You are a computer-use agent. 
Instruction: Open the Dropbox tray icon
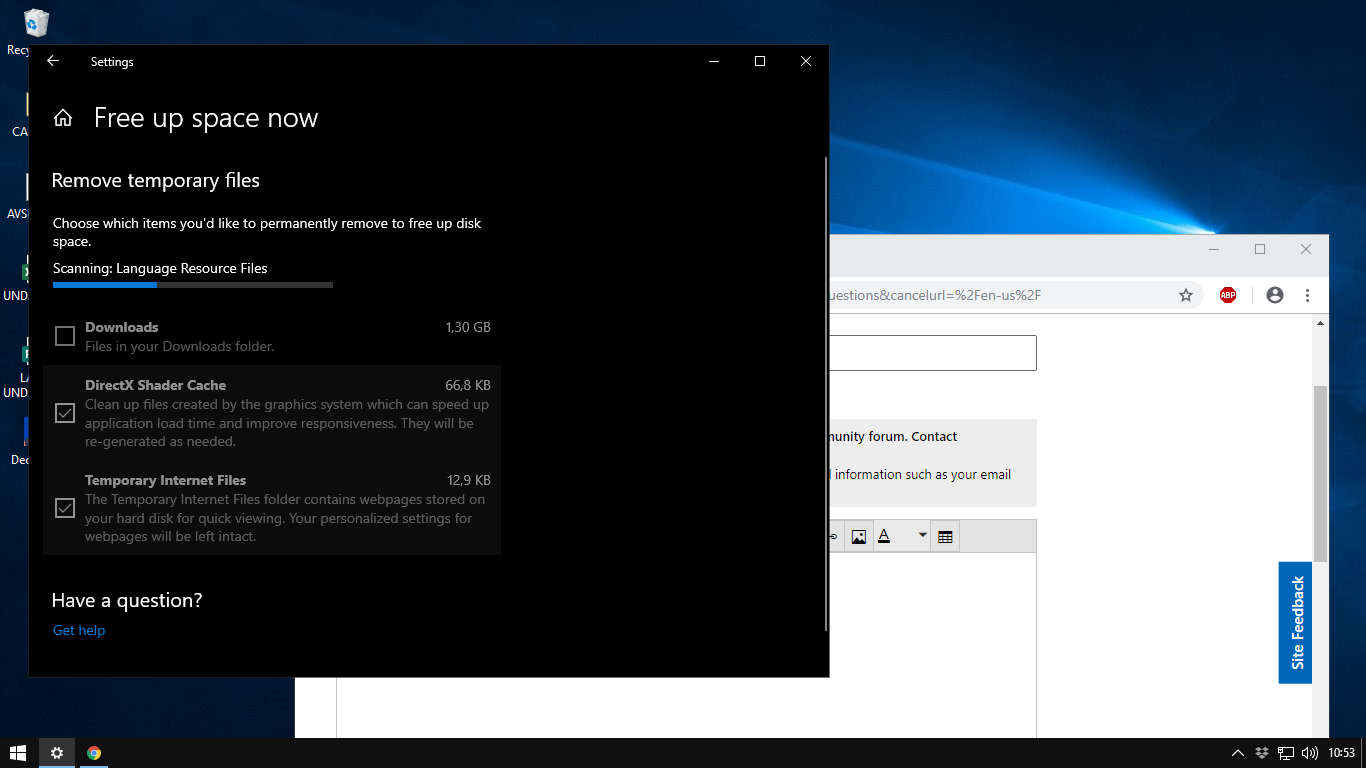point(1262,753)
